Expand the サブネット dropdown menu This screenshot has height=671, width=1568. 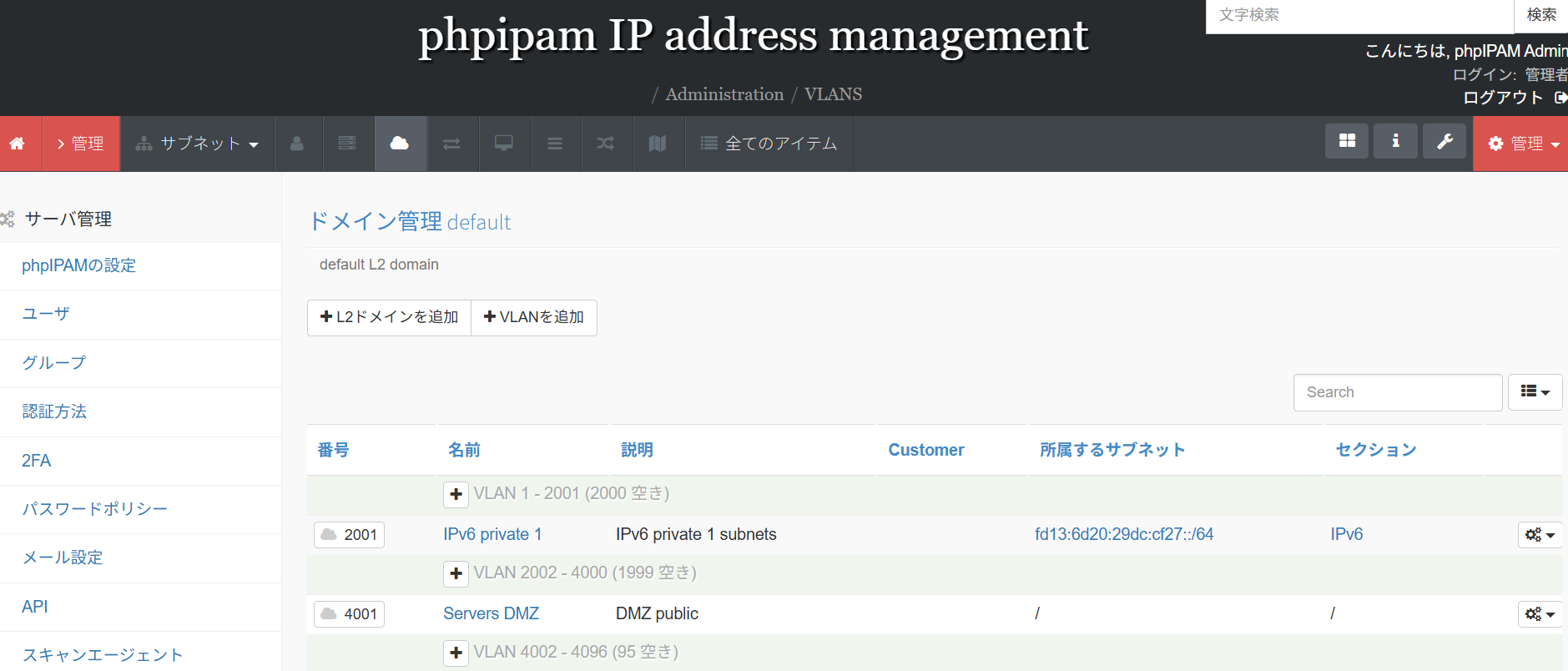tap(198, 144)
